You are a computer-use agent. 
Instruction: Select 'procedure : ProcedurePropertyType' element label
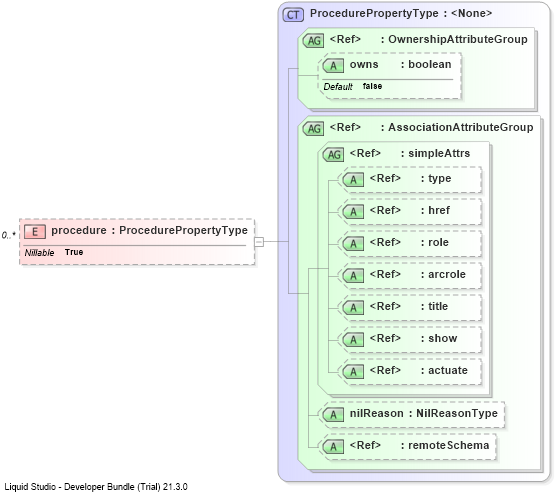pos(149,230)
